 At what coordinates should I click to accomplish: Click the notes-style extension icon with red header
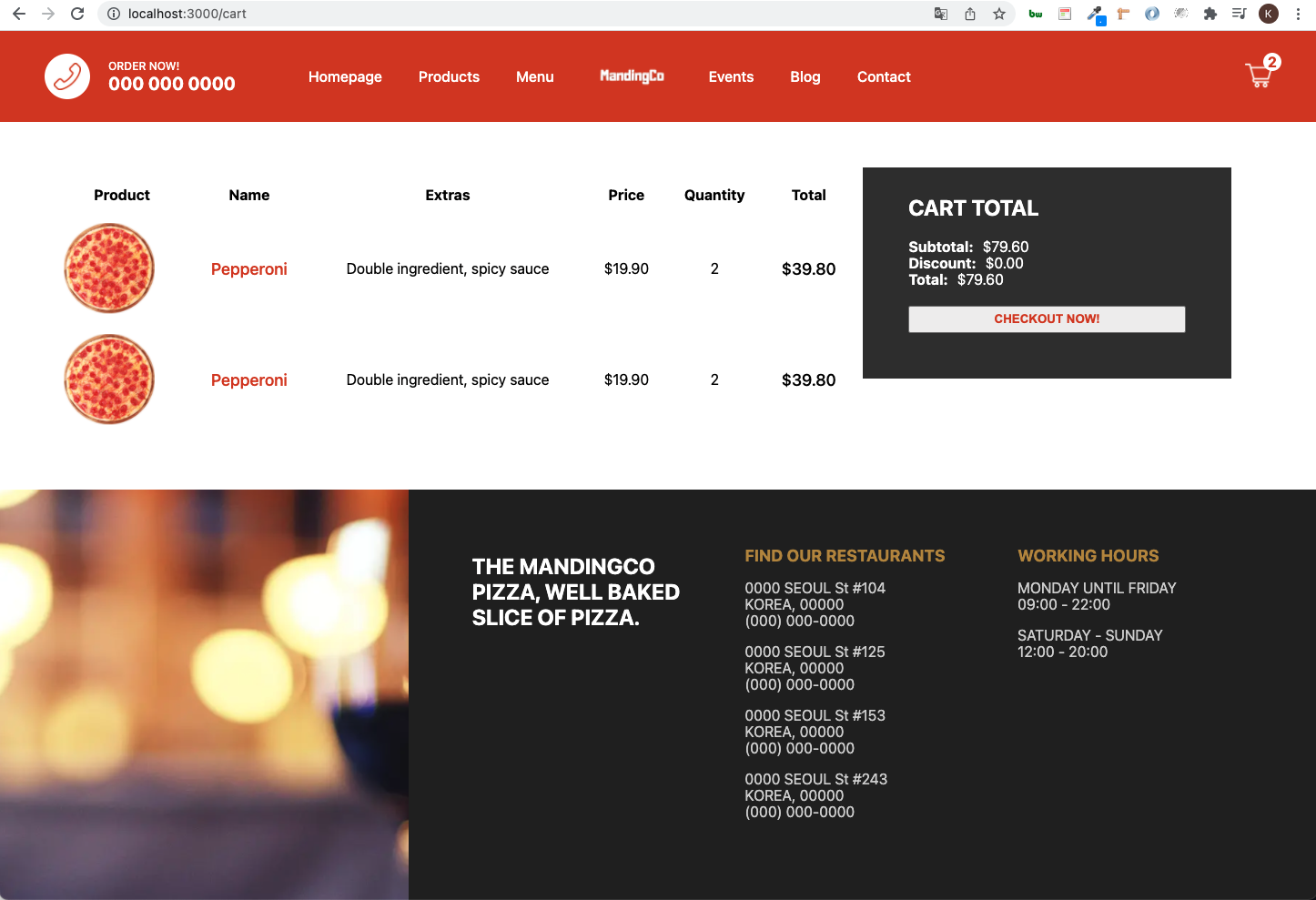coord(1065,14)
